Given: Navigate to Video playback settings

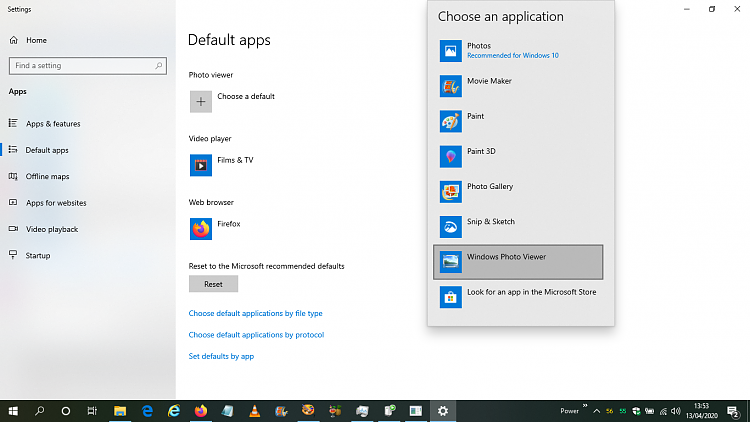Looking at the screenshot, I should (x=51, y=229).
